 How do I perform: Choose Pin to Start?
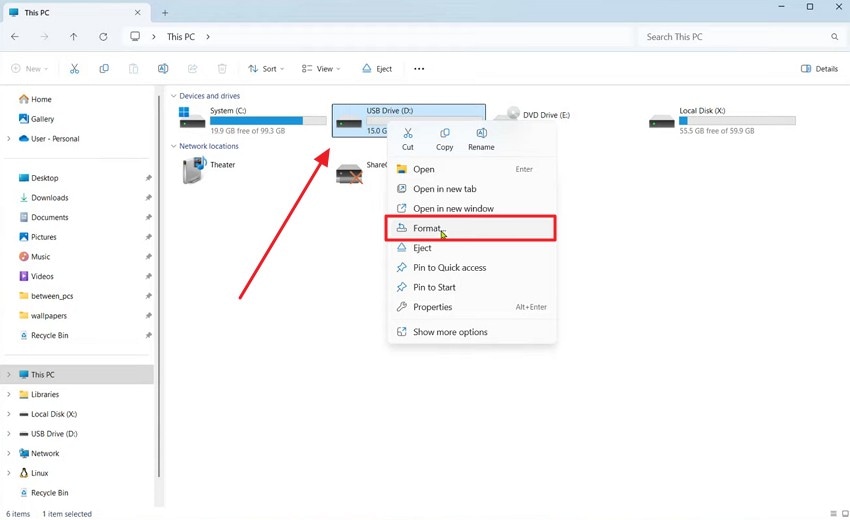[471, 287]
